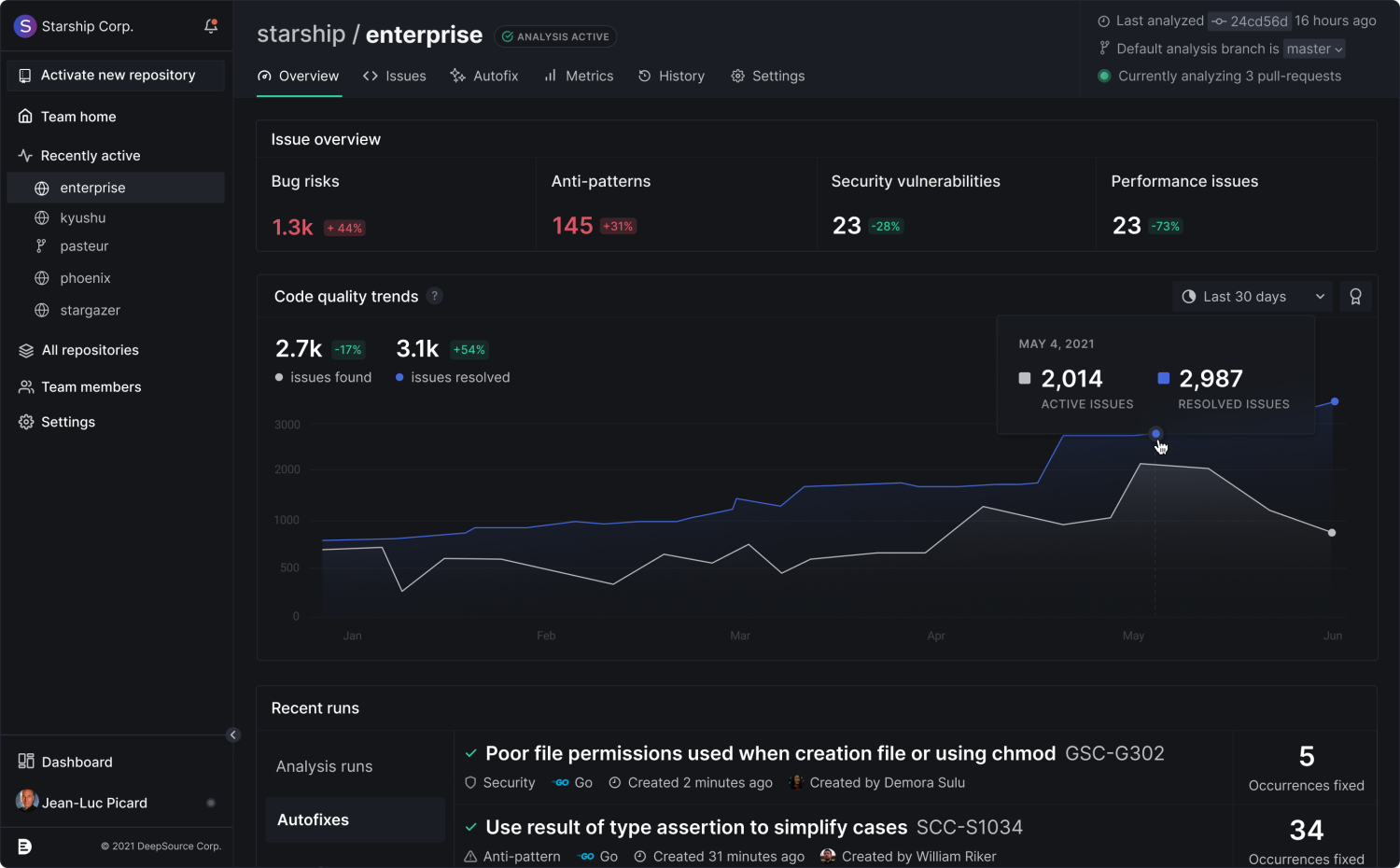The height and width of the screenshot is (868, 1400).
Task: Click the badge icon next to Last 30 days
Action: (x=1355, y=297)
